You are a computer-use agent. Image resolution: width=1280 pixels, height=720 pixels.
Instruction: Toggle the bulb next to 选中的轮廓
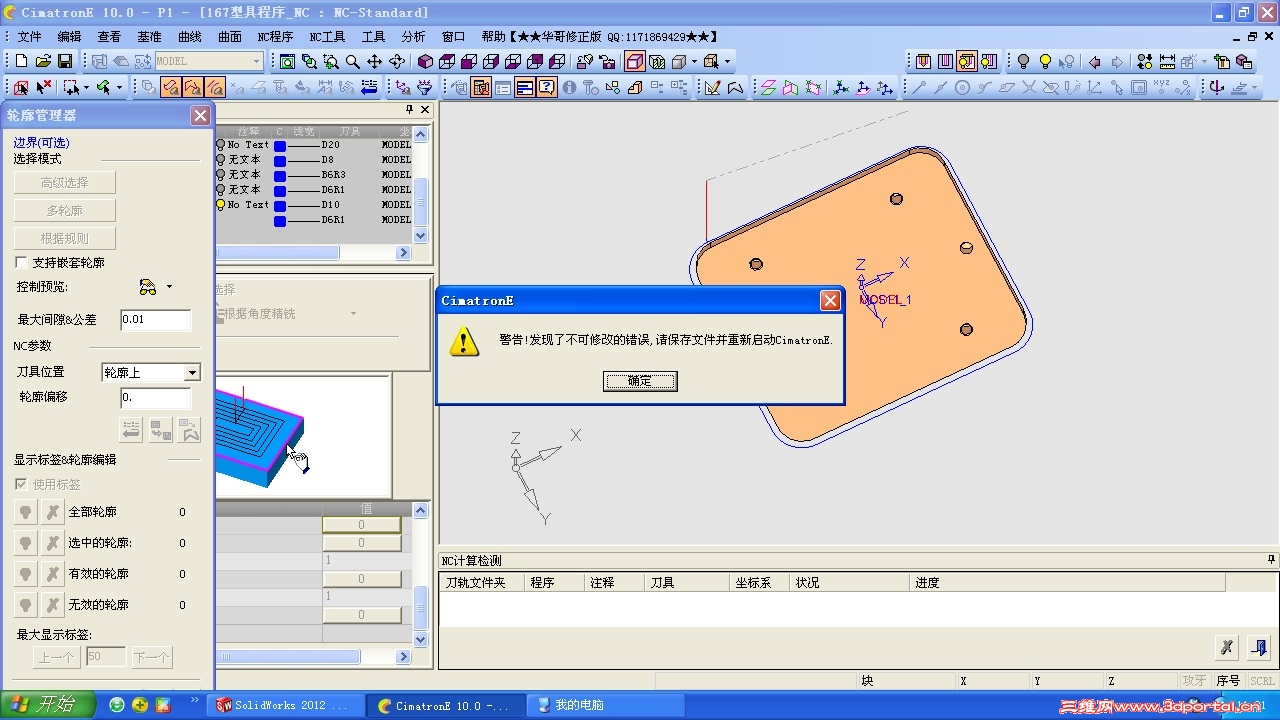25,543
